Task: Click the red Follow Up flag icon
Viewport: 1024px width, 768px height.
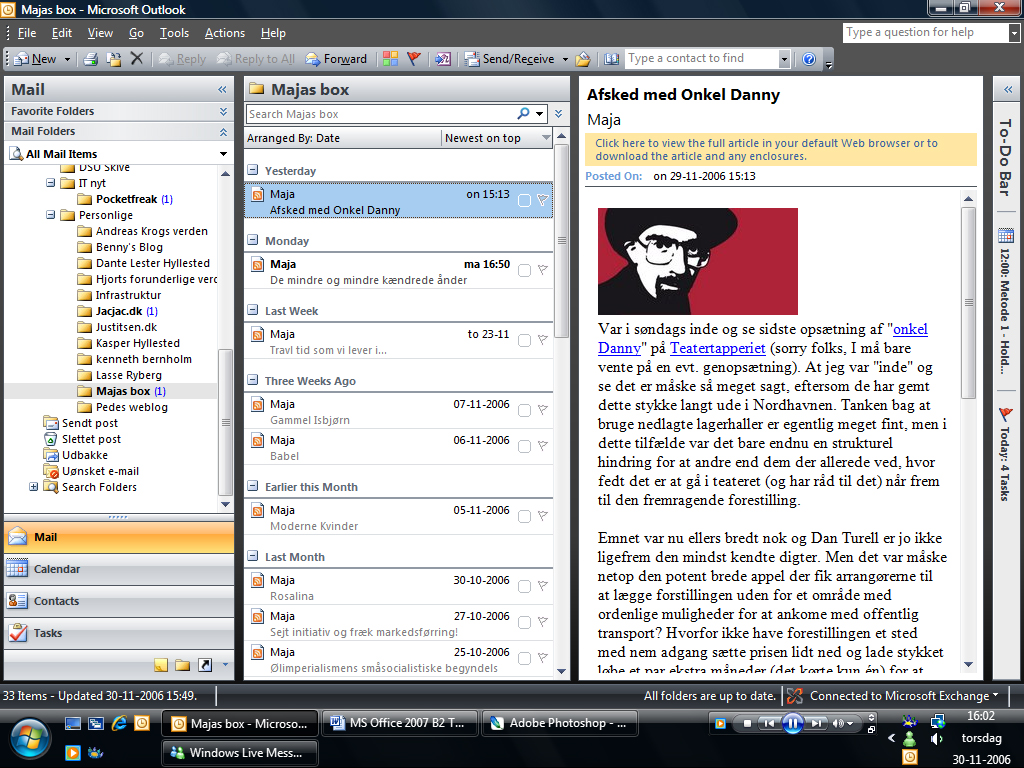Action: 414,59
